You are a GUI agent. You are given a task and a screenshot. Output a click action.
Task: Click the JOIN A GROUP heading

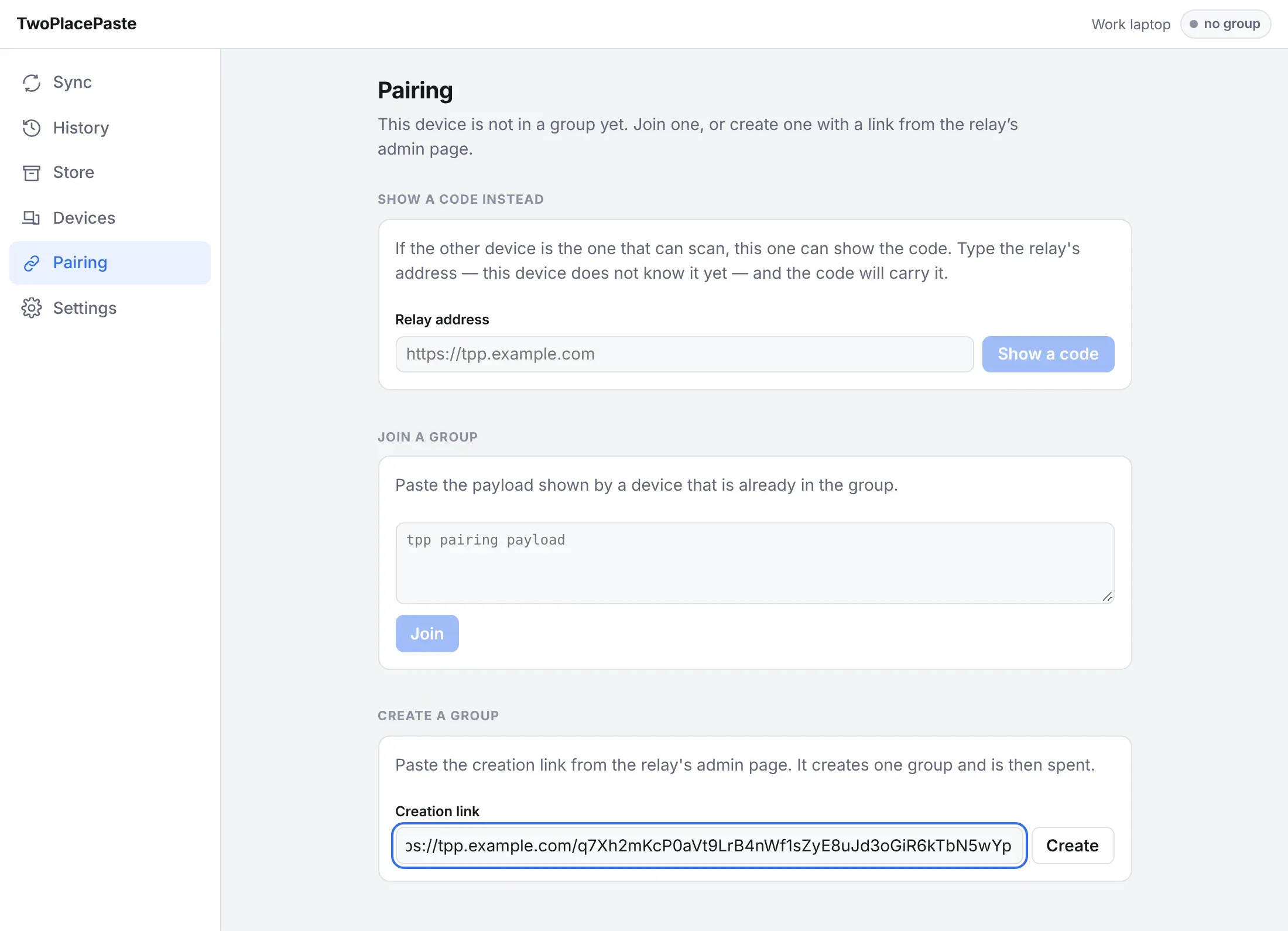coord(428,437)
